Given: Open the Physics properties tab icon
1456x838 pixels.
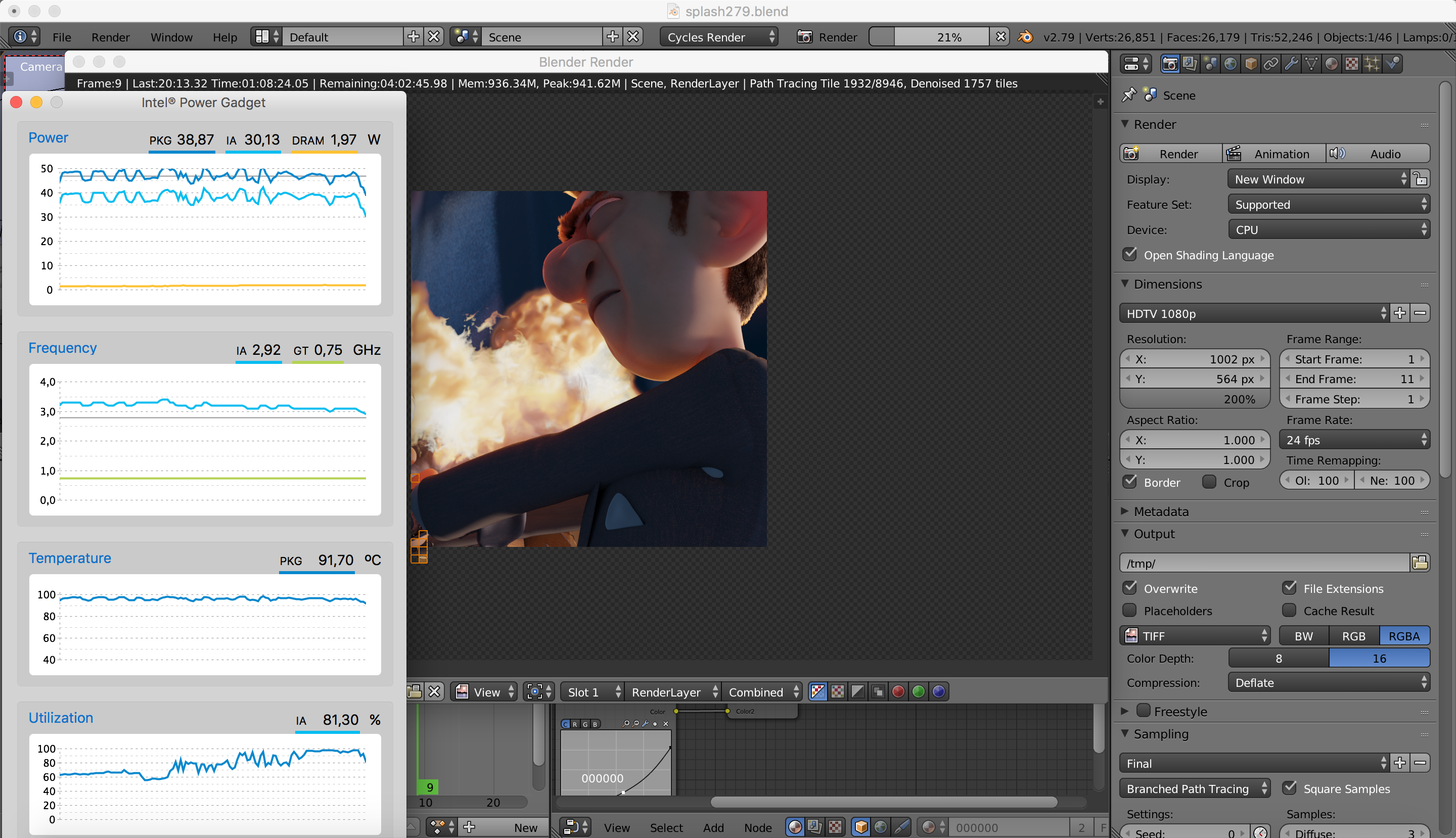Looking at the screenshot, I should [1393, 63].
